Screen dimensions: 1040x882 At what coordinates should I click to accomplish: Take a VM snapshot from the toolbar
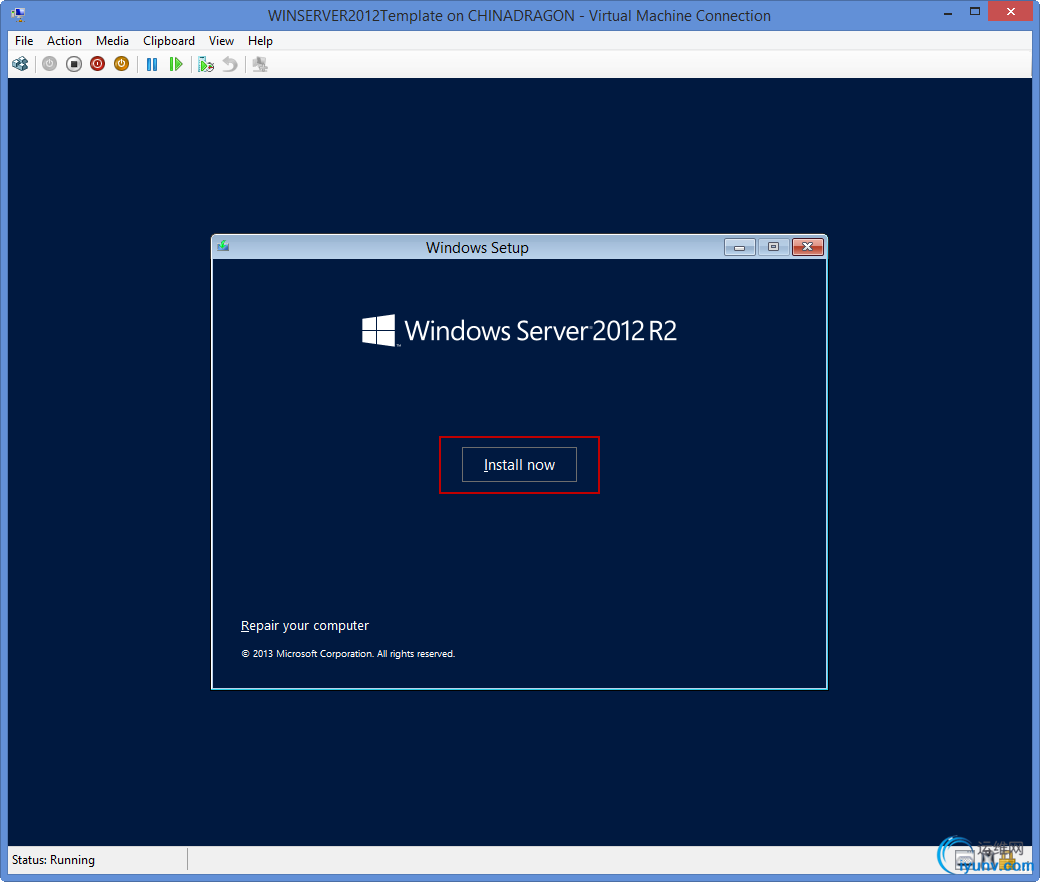[206, 64]
